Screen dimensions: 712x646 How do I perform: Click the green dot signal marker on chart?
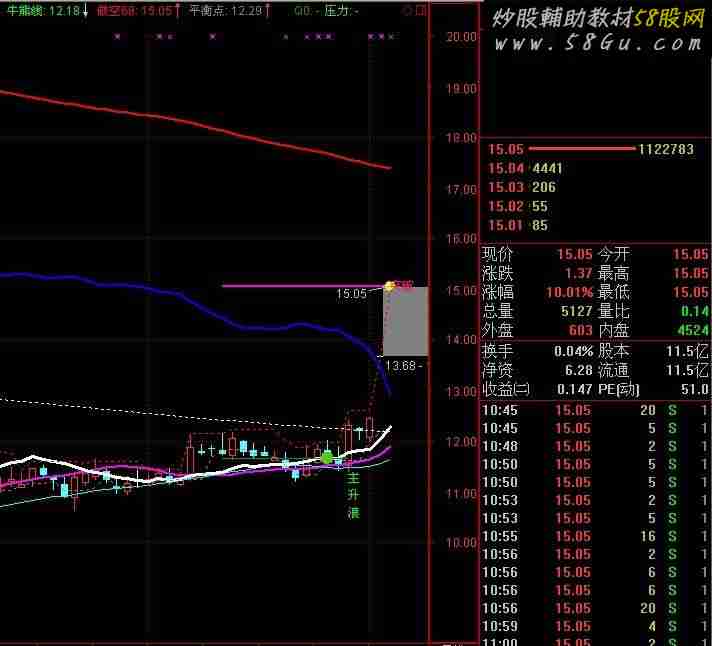click(327, 458)
